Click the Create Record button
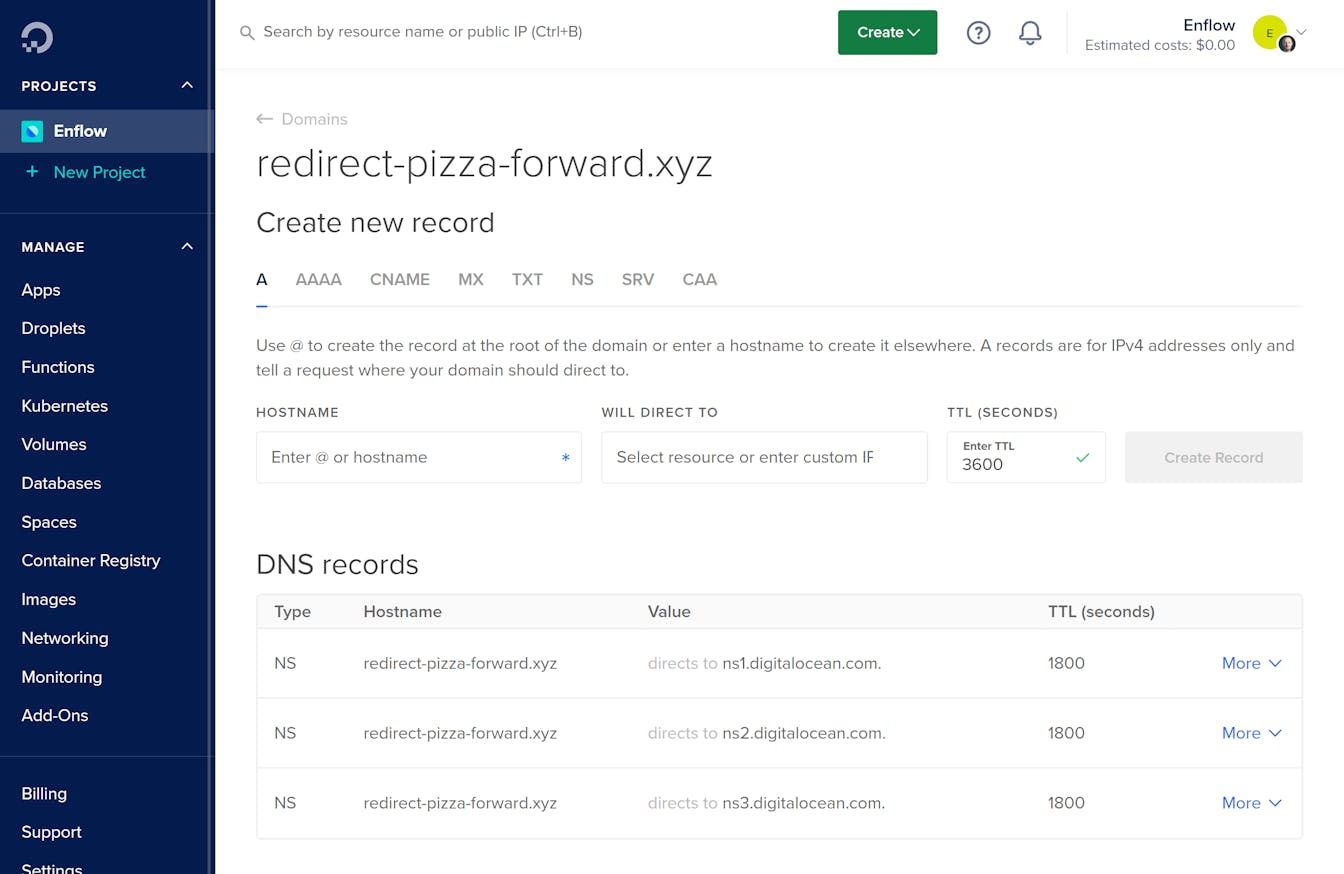 (x=1213, y=457)
